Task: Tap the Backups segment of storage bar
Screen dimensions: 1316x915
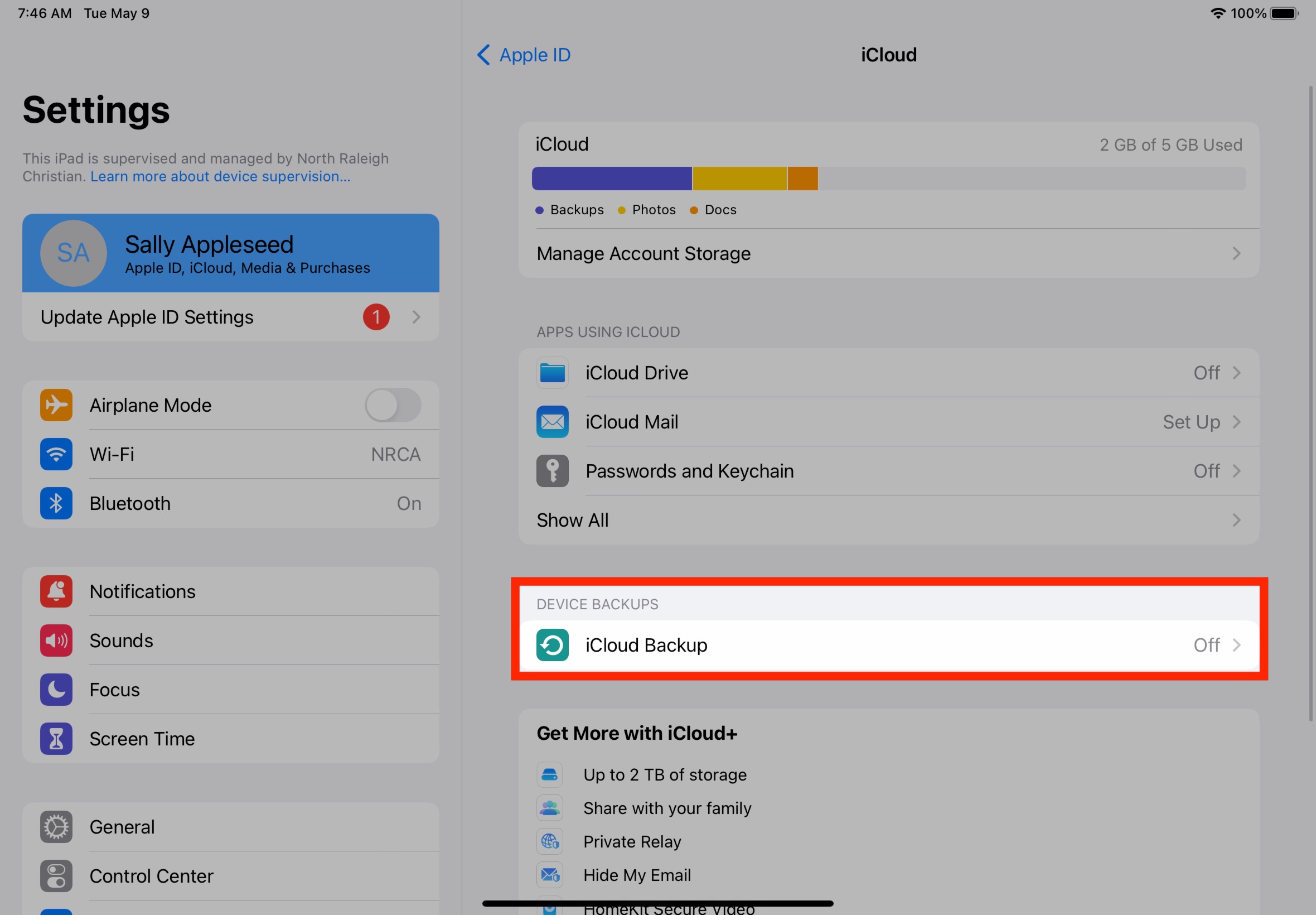Action: coord(612,179)
